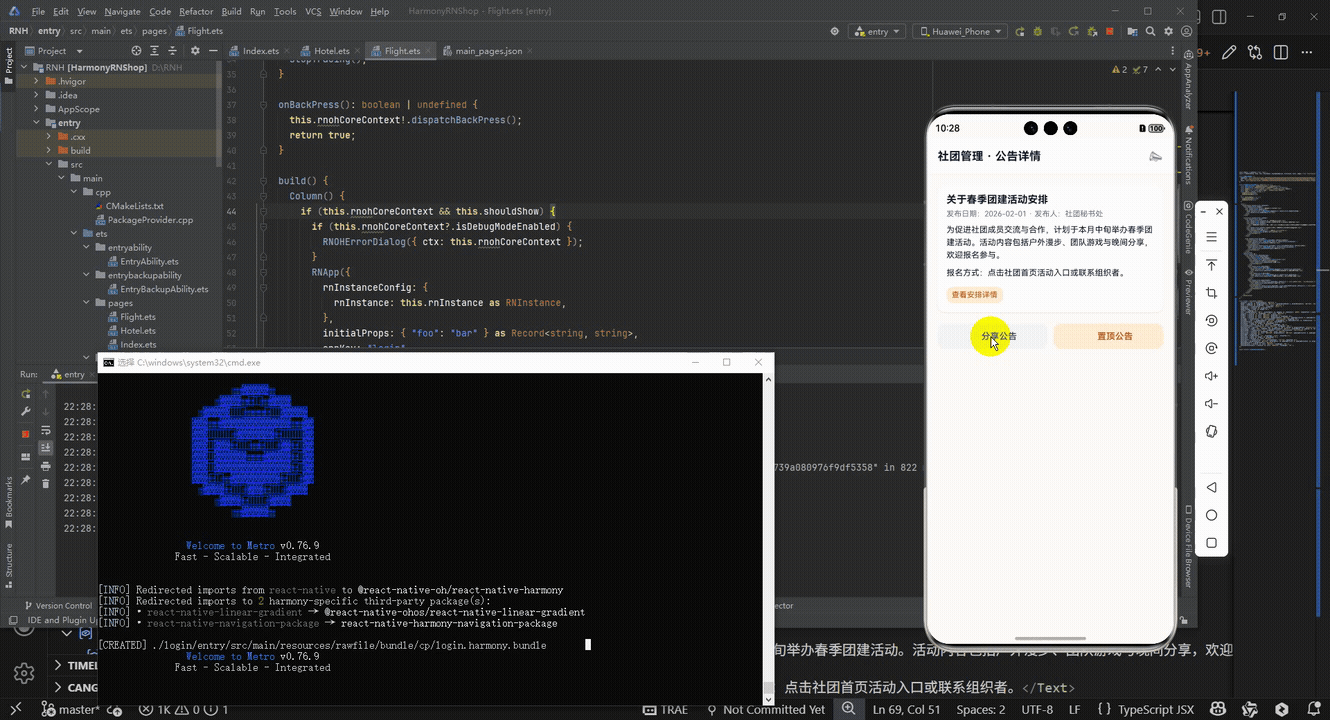Image resolution: width=1330 pixels, height=720 pixels.
Task: Tap the 置顶公告 toggle button in the app
Action: [1108, 337]
